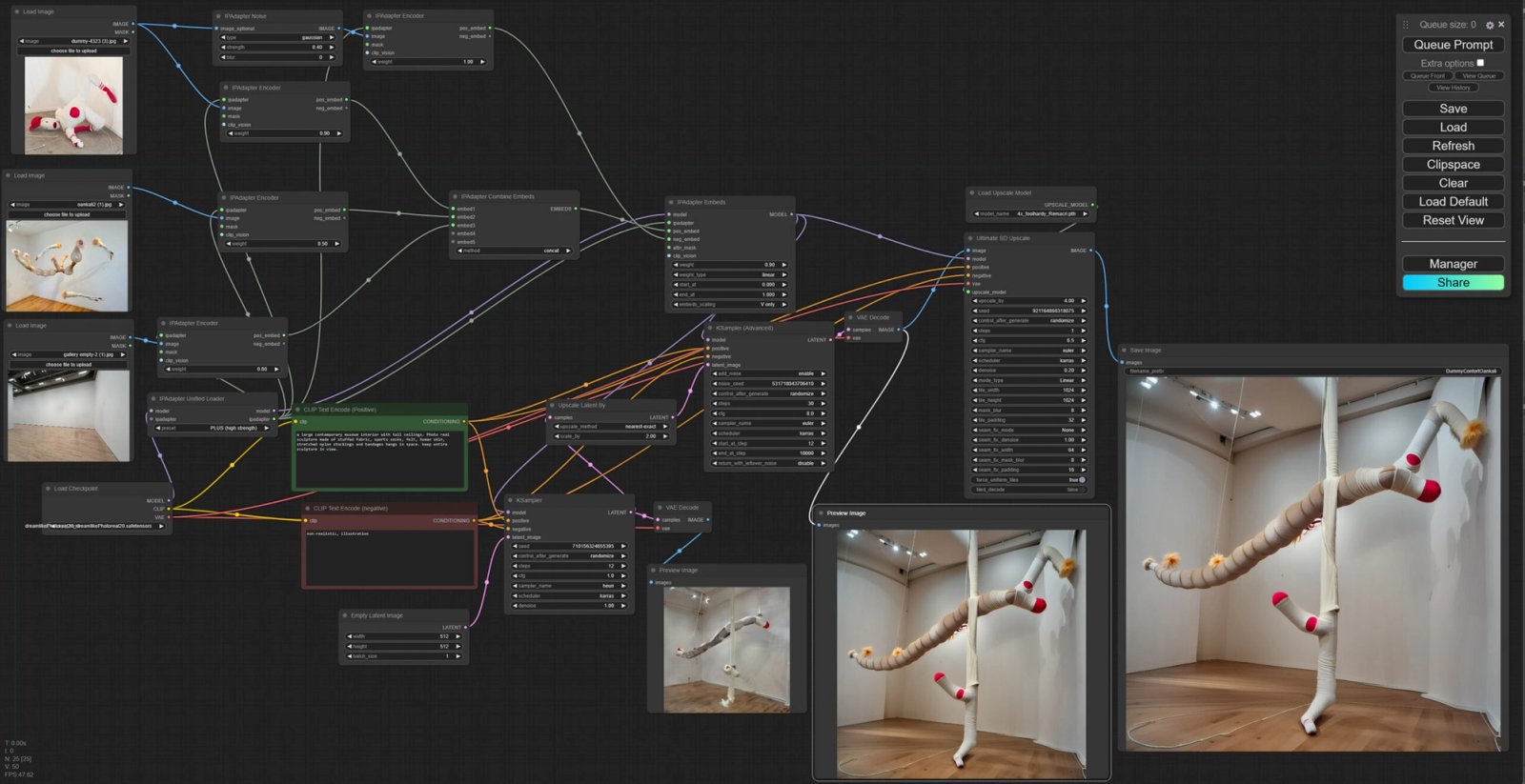Collapse the CLIP Text Encode (negative) dot

307,509
